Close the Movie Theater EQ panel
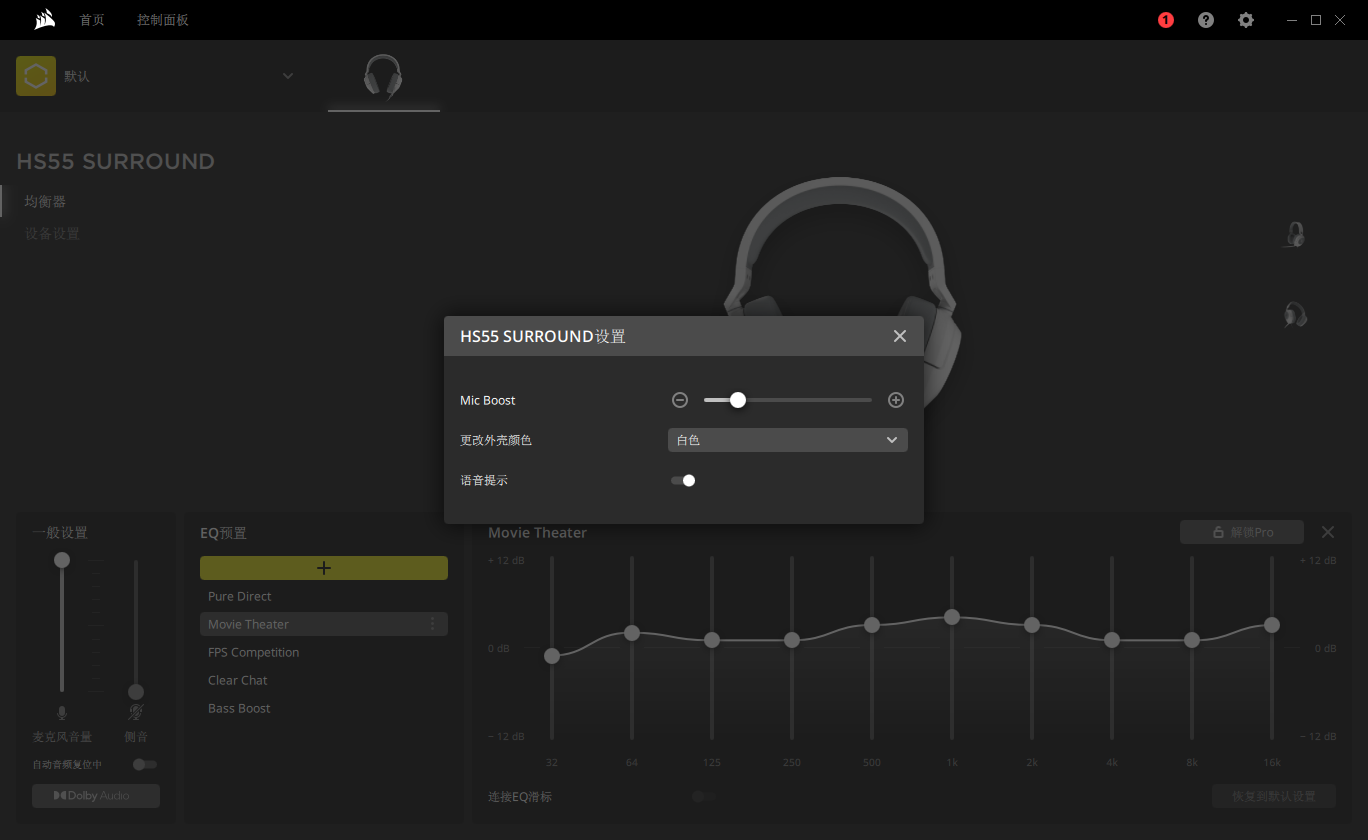This screenshot has width=1368, height=840. (x=1328, y=532)
